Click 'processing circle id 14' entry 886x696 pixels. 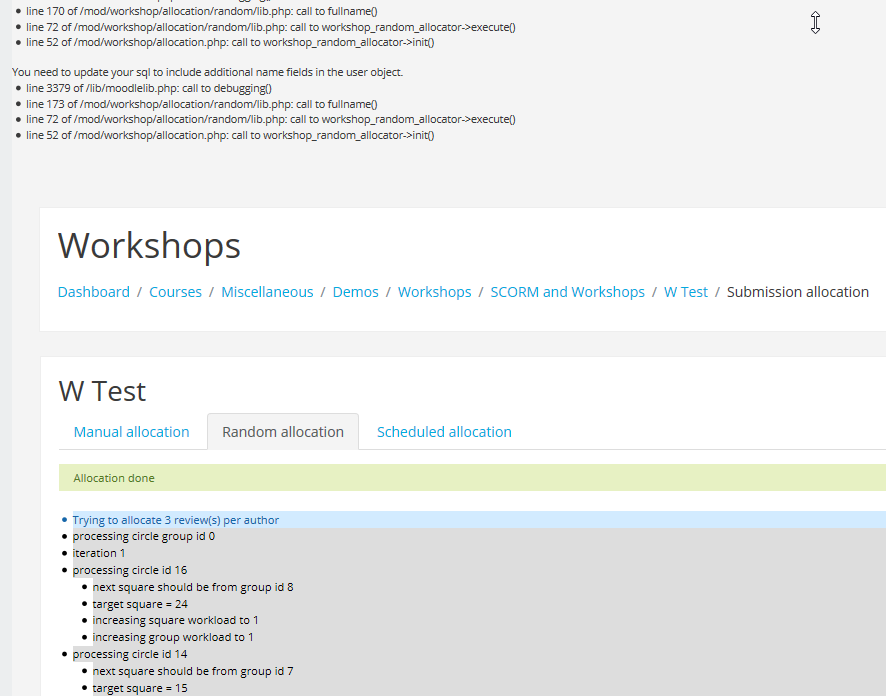(x=130, y=654)
